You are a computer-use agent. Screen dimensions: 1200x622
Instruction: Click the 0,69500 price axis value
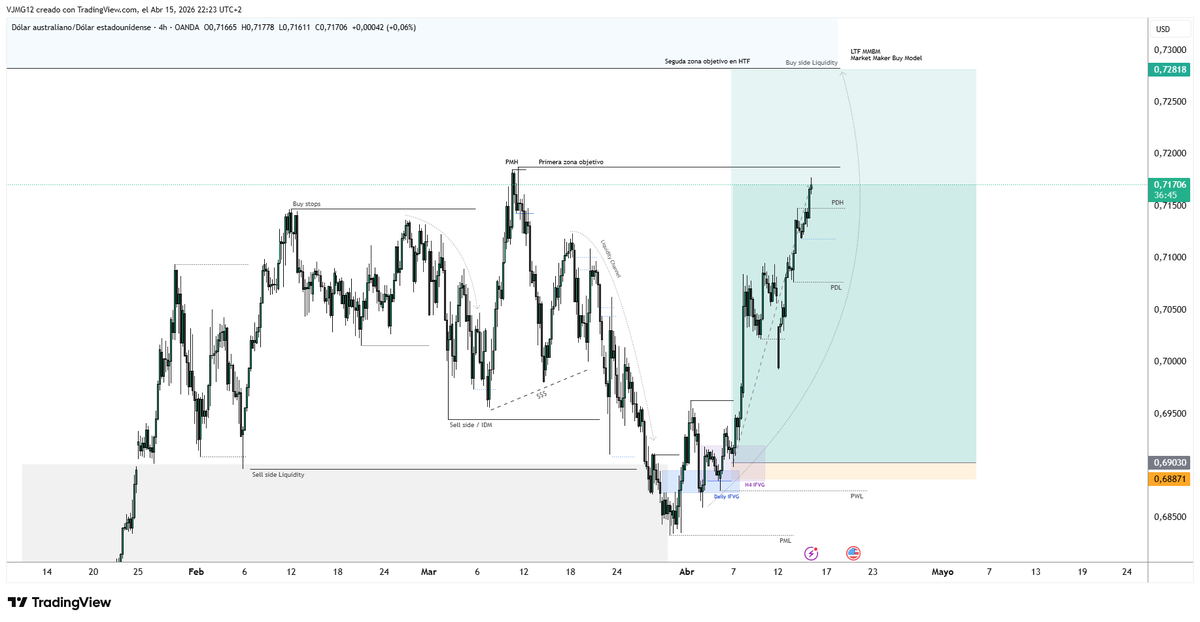pyautogui.click(x=1171, y=413)
